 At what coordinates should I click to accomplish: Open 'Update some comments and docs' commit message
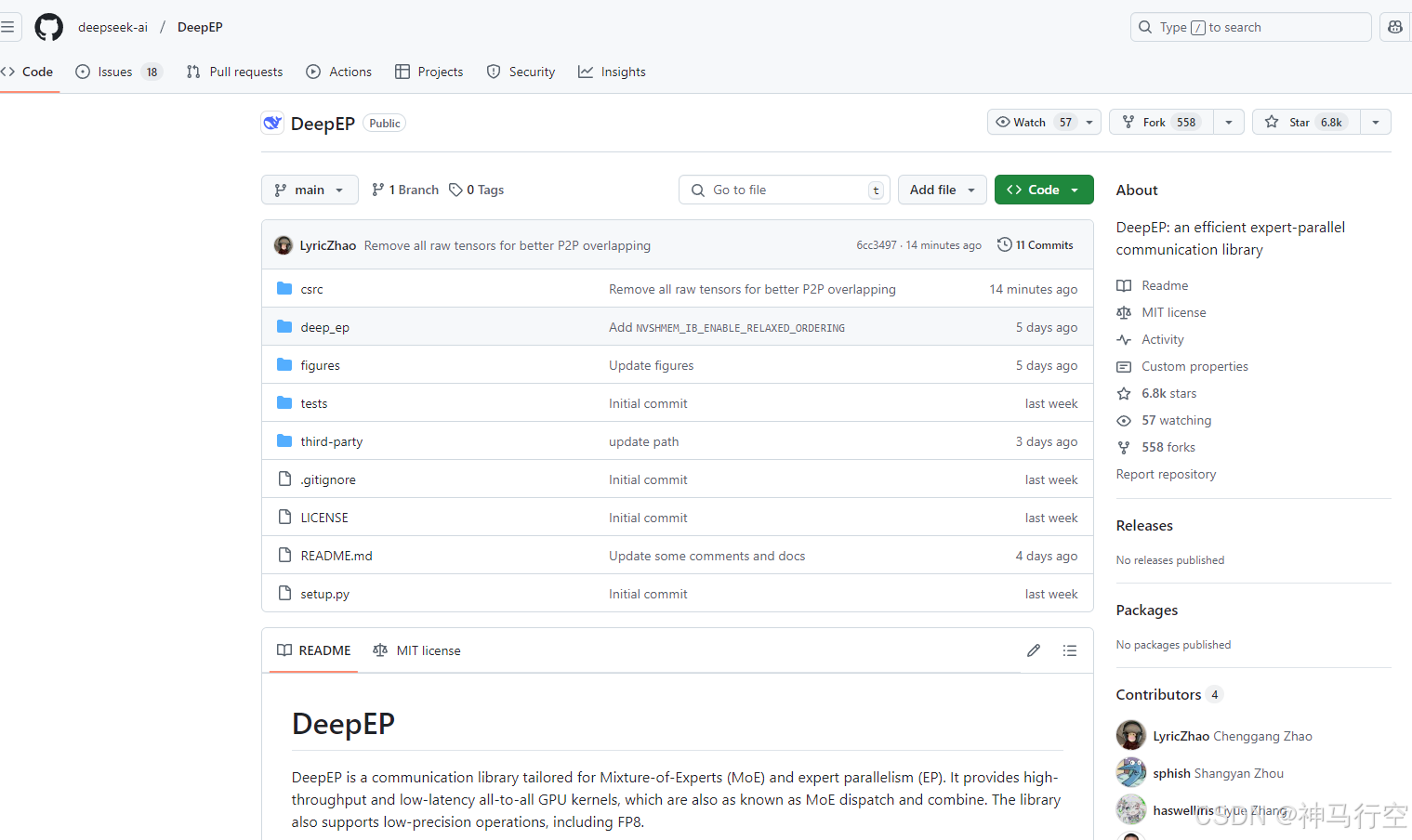(706, 556)
